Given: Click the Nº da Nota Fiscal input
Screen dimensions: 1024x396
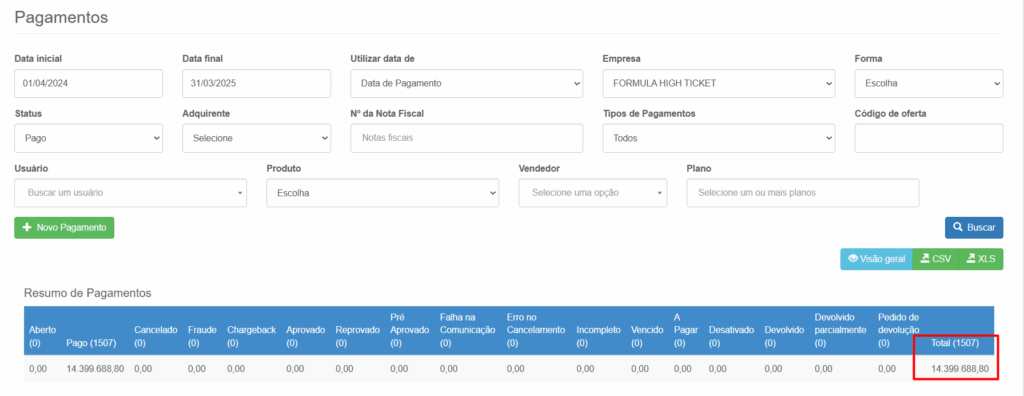Looking at the screenshot, I should pos(466,139).
